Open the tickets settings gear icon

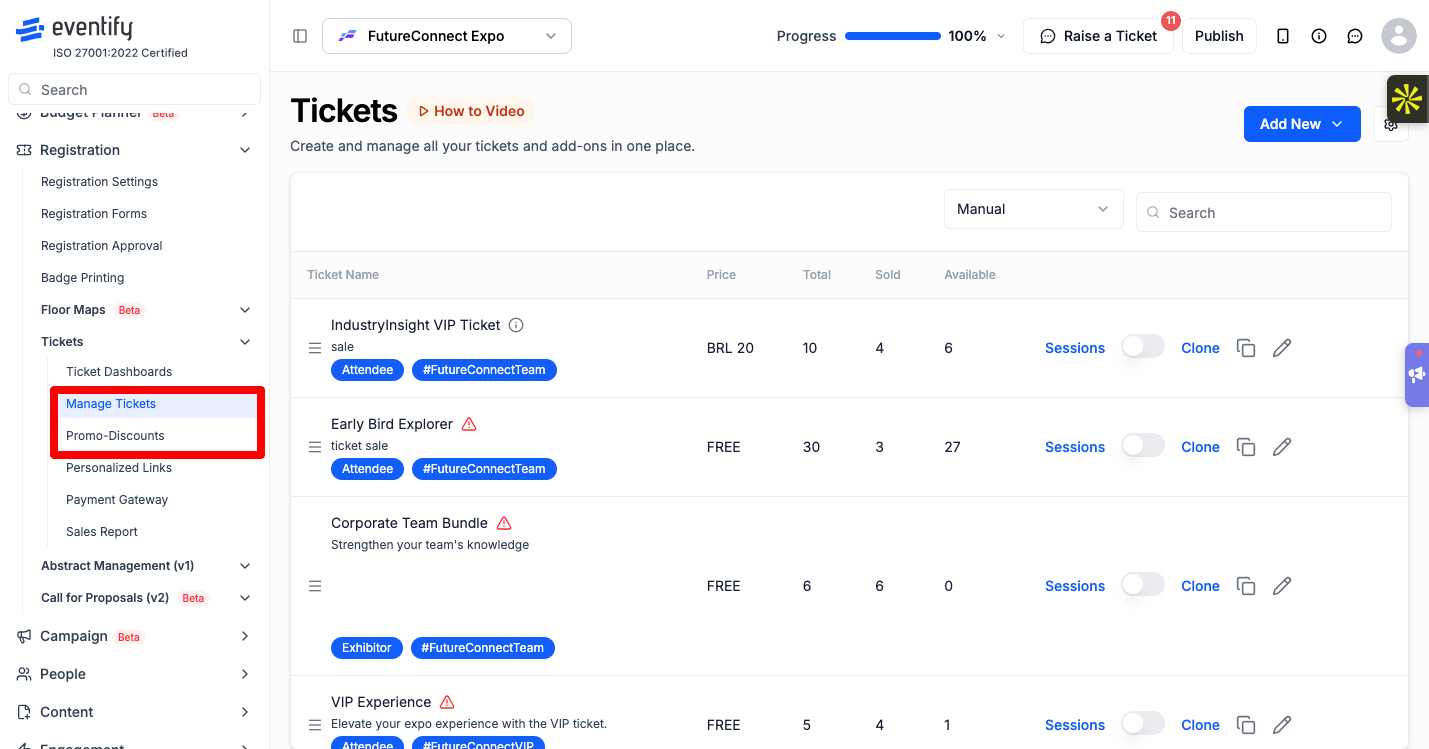[x=1390, y=124]
